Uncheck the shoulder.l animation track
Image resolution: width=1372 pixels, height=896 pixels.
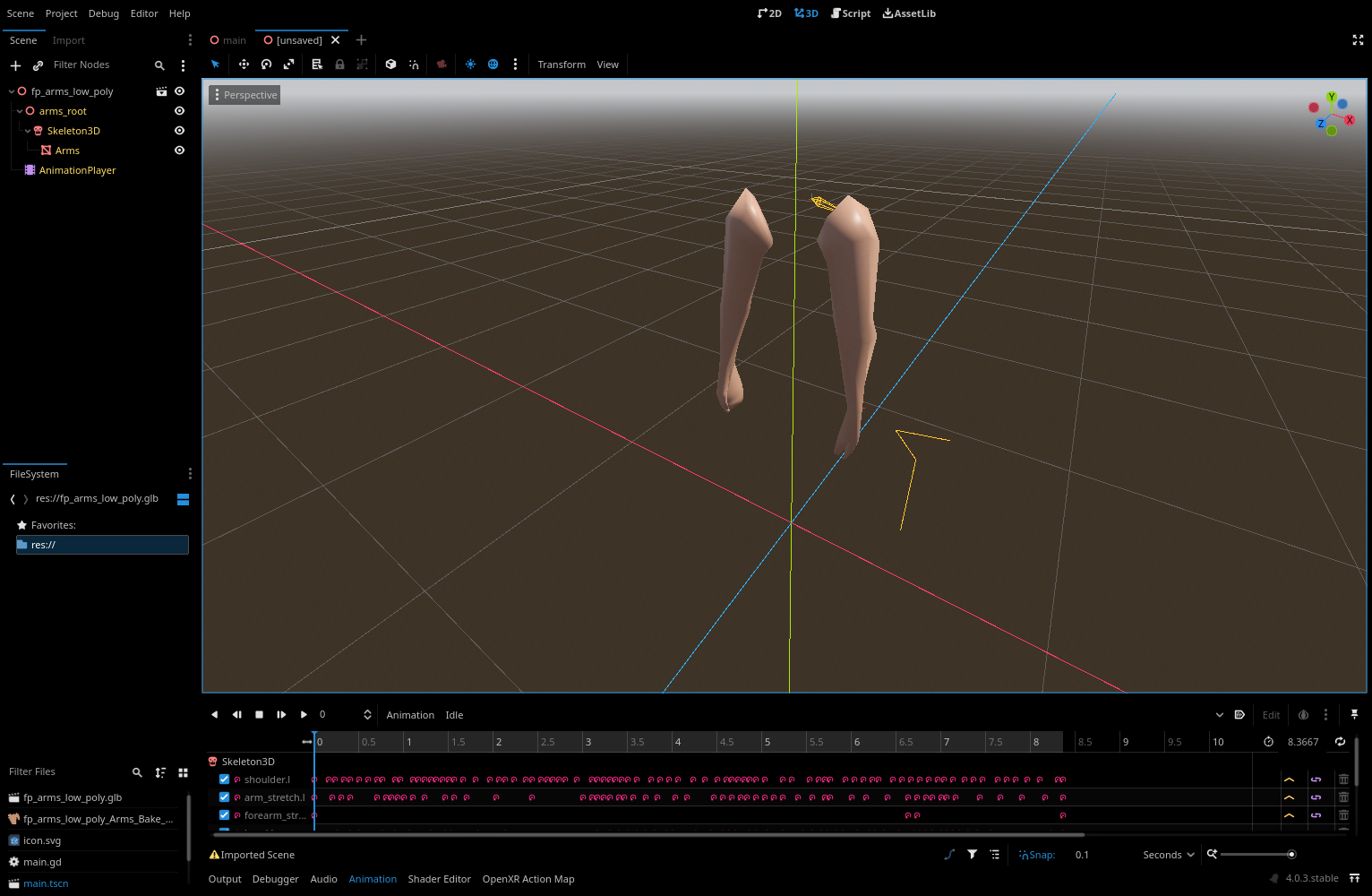click(x=224, y=779)
